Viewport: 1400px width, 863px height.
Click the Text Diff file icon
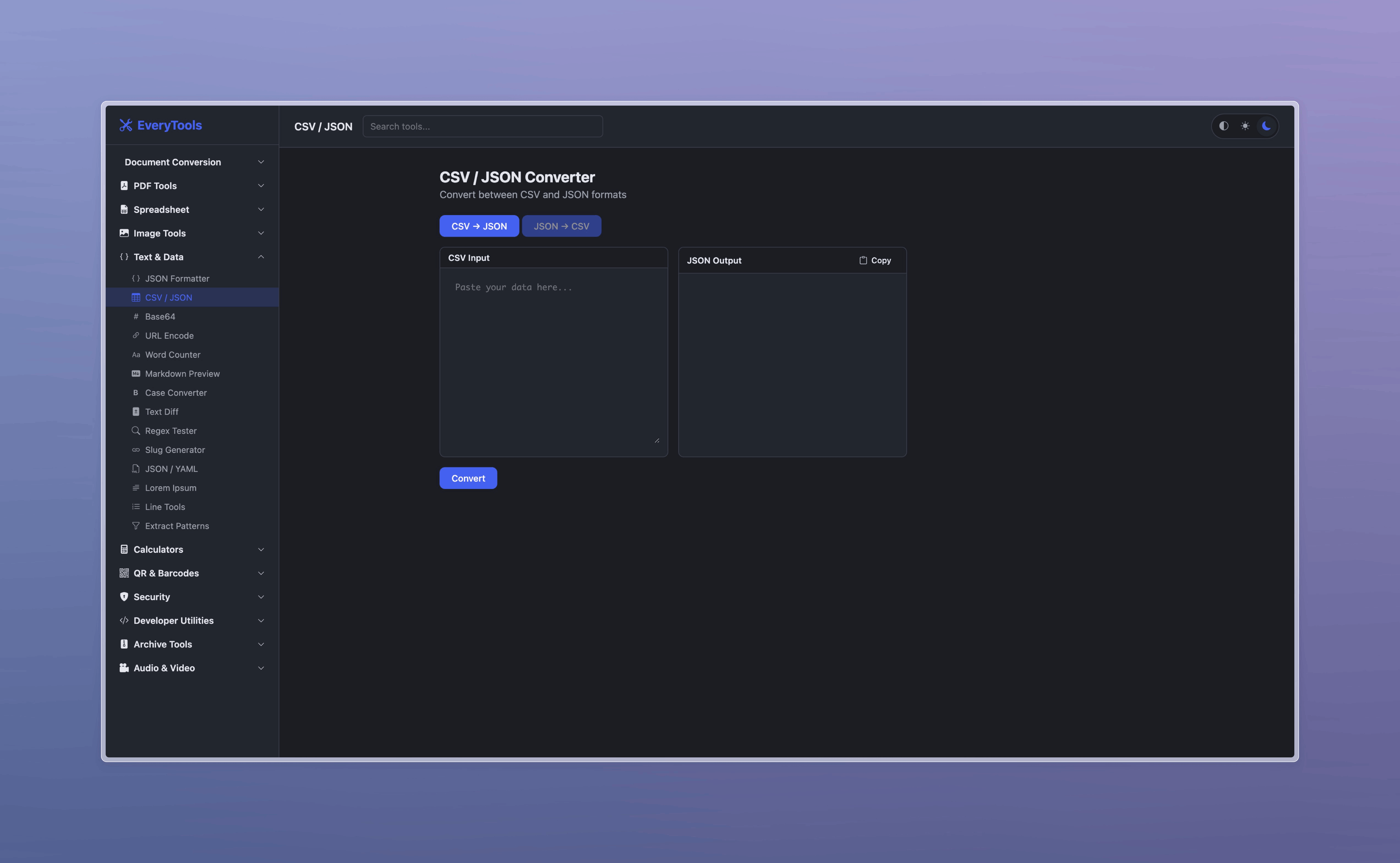136,411
